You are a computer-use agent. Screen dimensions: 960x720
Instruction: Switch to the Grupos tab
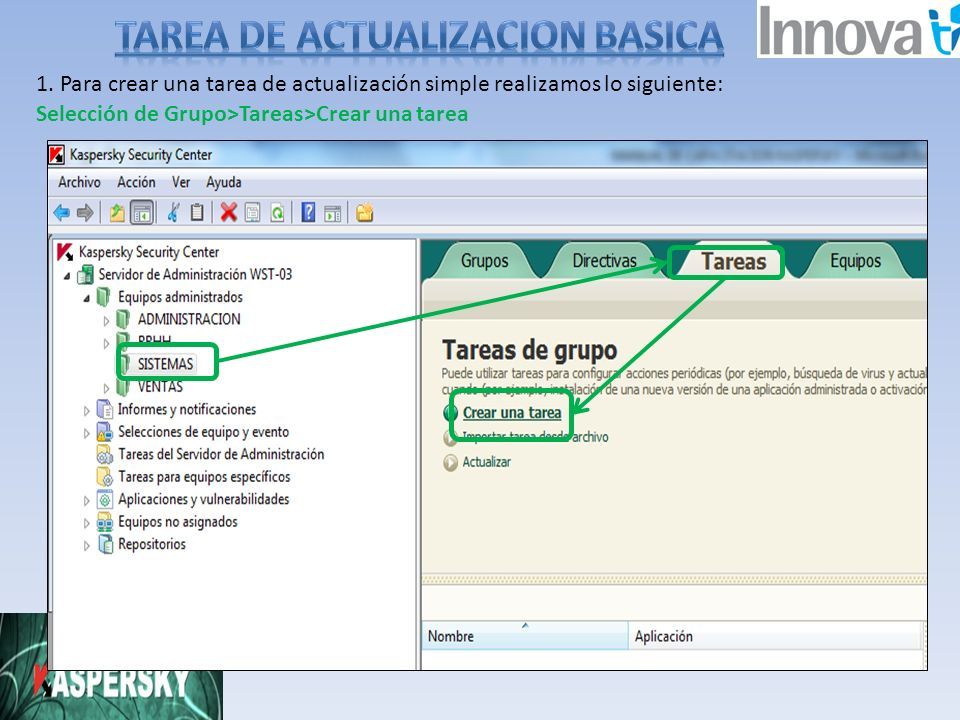click(484, 261)
